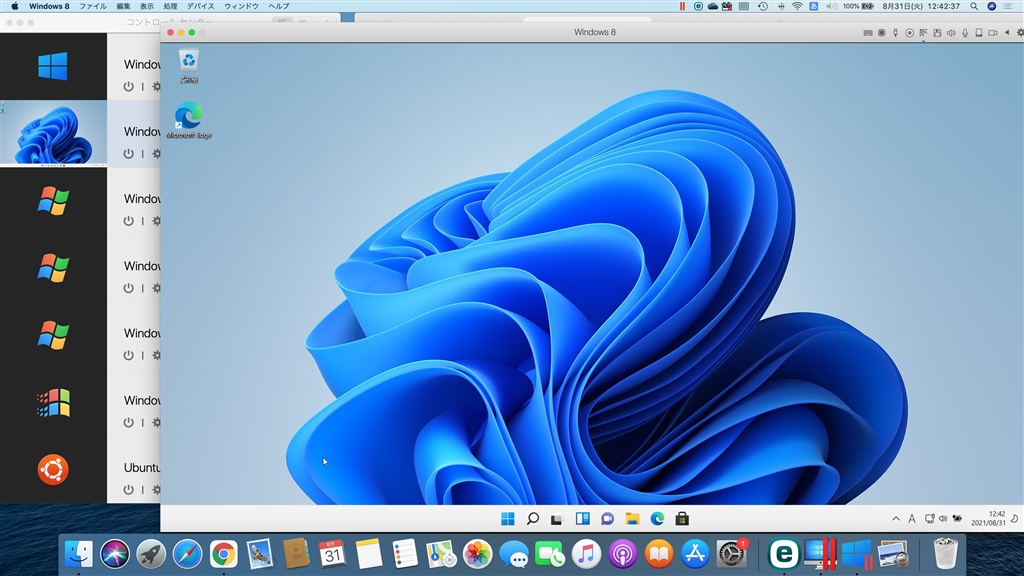1024x576 pixels.
Task: Open Siri from the menu bar
Action: point(991,6)
